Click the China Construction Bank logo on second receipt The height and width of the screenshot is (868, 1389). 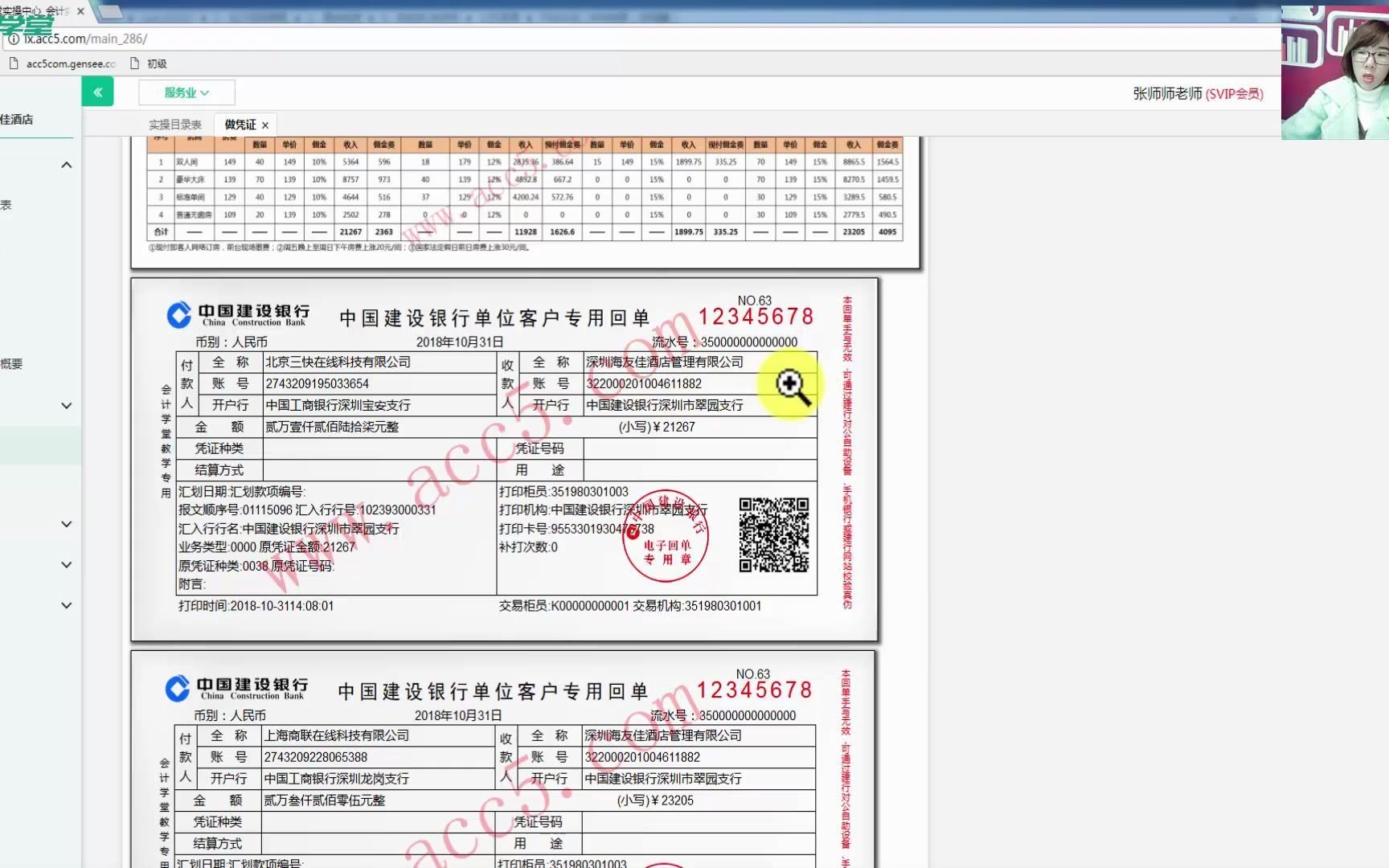click(236, 689)
